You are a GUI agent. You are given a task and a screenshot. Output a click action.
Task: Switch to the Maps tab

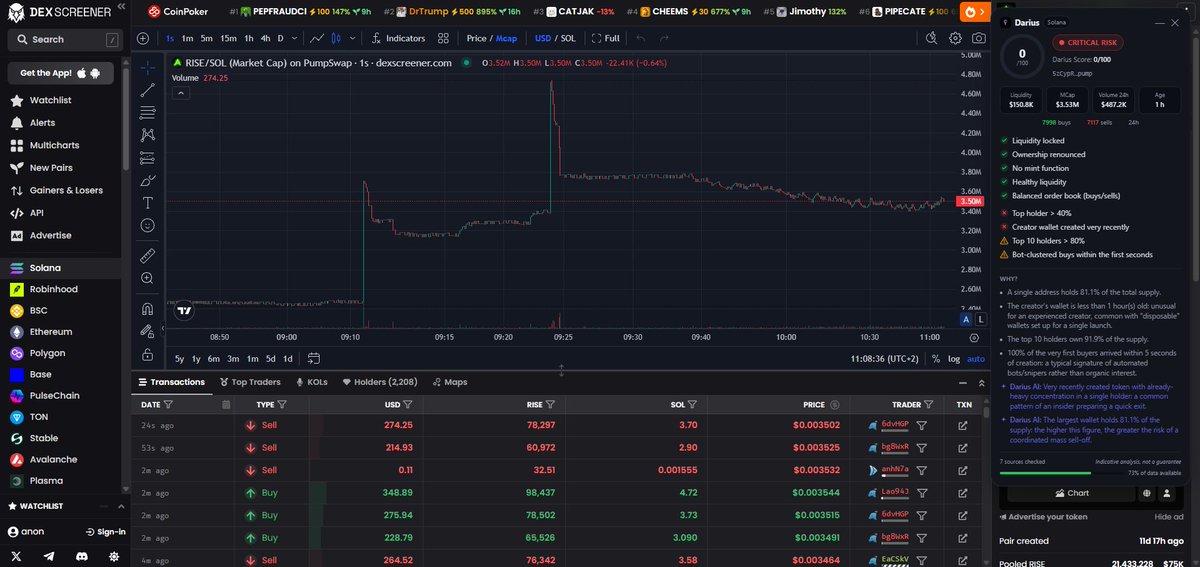[x=449, y=382]
